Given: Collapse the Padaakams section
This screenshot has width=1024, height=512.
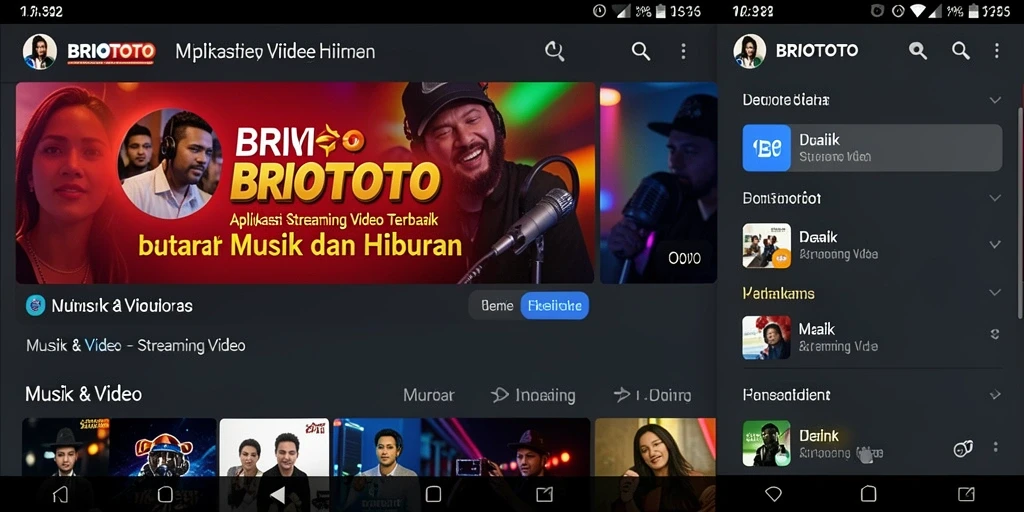Looking at the screenshot, I should pyautogui.click(x=995, y=293).
